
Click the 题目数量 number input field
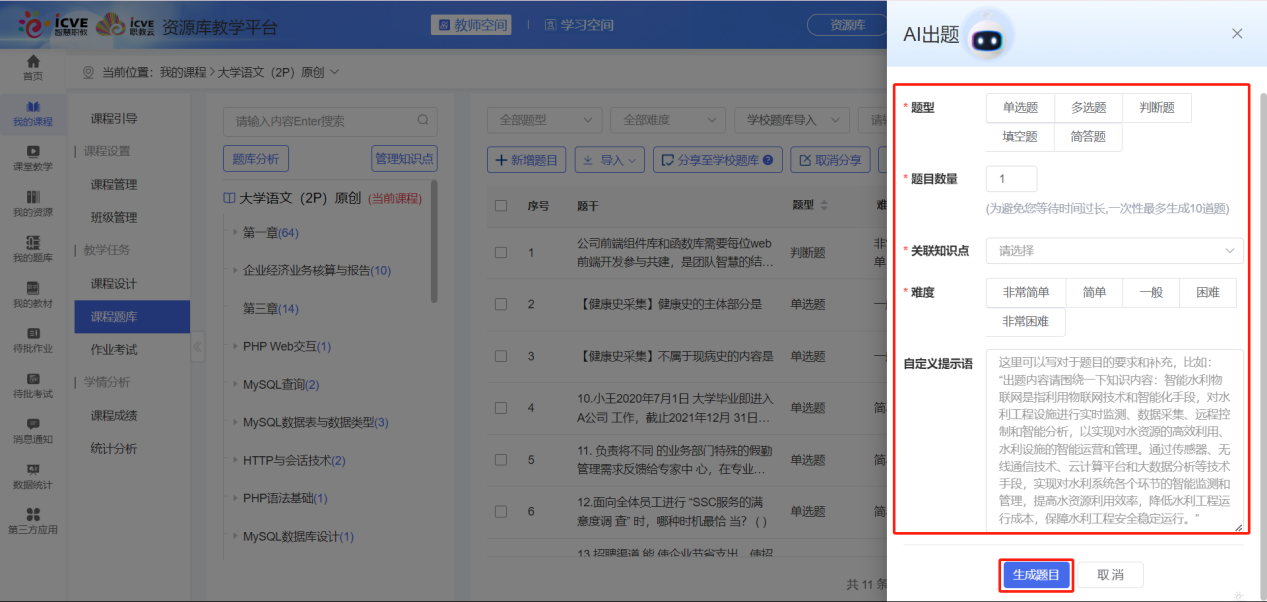(1011, 176)
